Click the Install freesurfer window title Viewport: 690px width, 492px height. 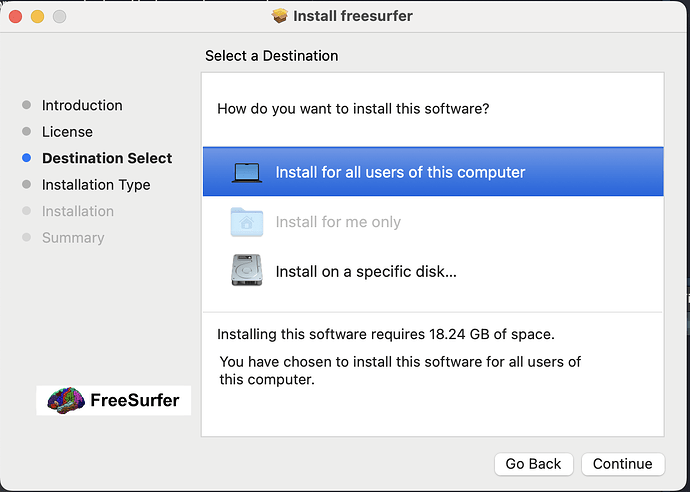click(353, 16)
